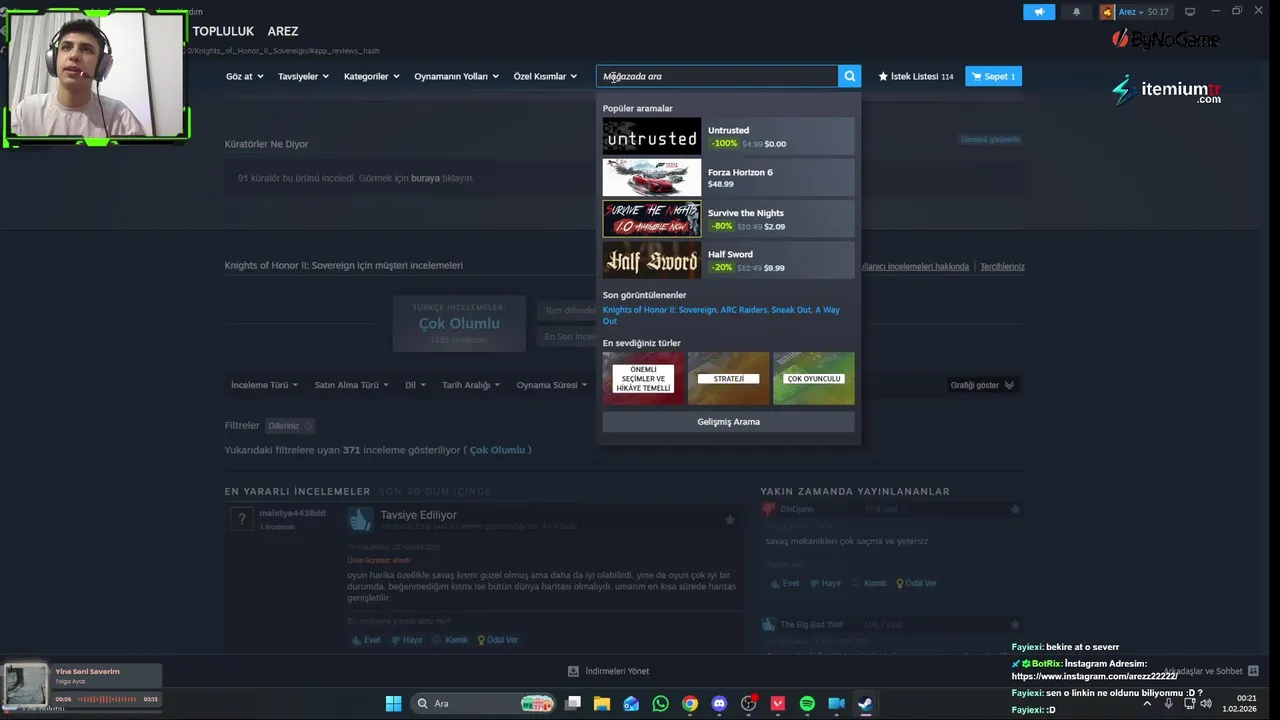Viewport: 1280px width, 720px height.
Task: Select Untrusted search suggestion
Action: [728, 136]
